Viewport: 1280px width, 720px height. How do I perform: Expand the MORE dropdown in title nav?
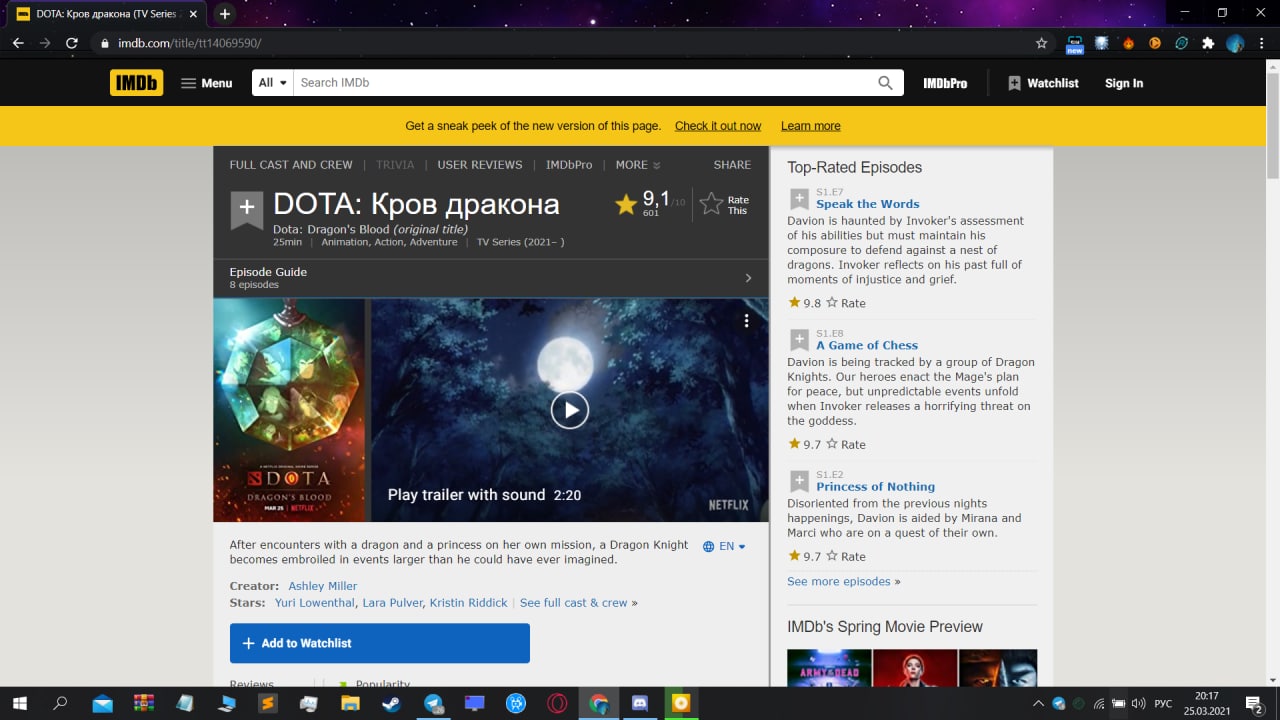pyautogui.click(x=638, y=165)
